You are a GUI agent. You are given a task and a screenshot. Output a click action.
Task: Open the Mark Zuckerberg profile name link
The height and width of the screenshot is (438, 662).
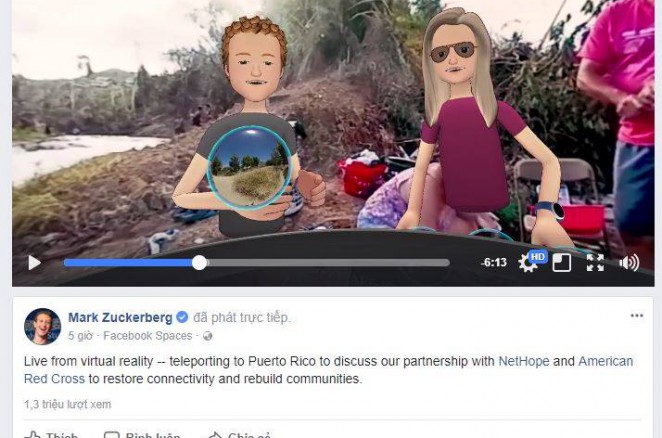pyautogui.click(x=120, y=317)
